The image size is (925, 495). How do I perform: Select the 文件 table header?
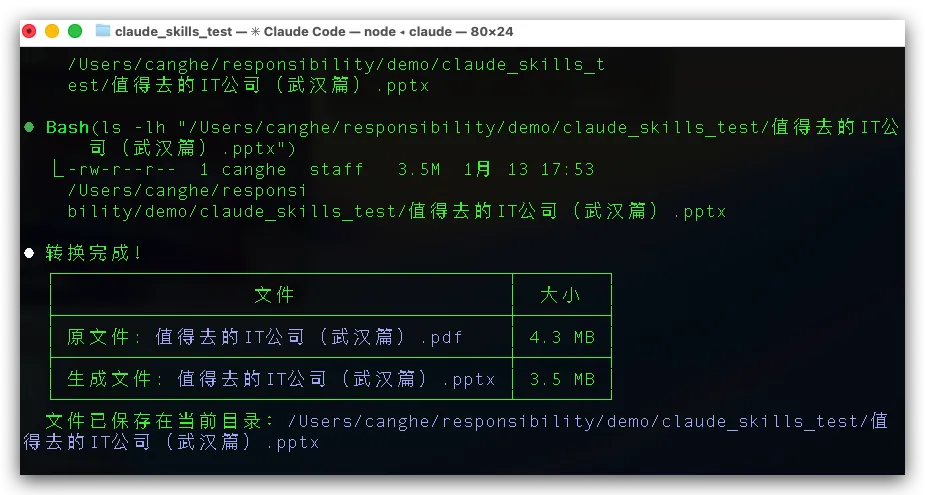pyautogui.click(x=274, y=295)
